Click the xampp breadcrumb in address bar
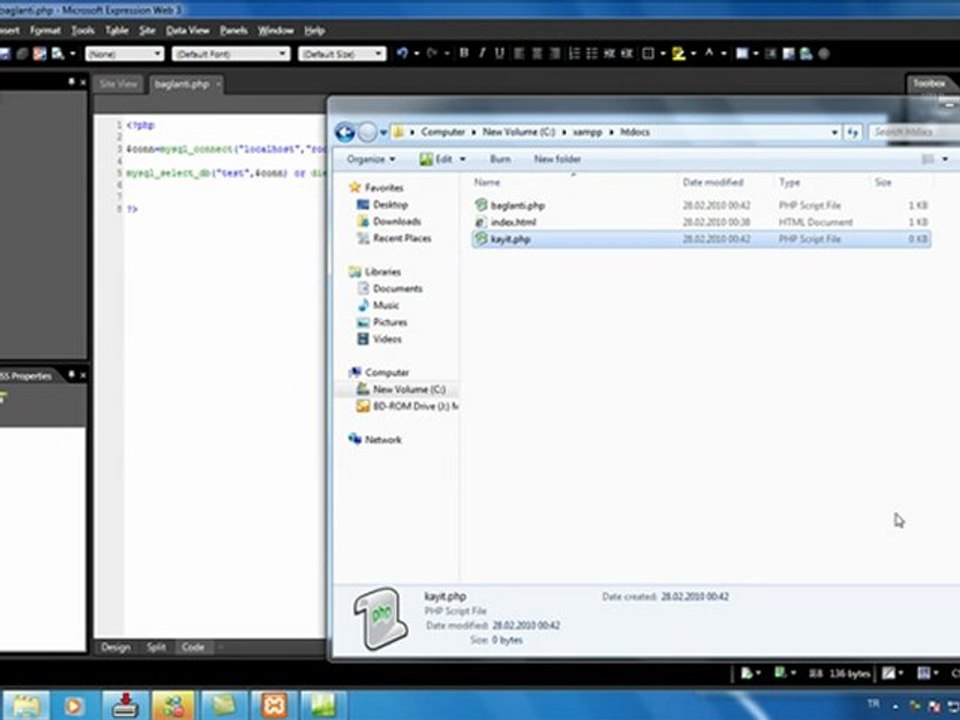 pyautogui.click(x=587, y=132)
